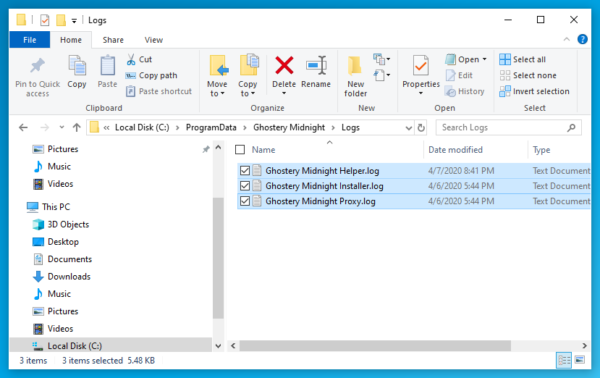Navigate to Local Disk (C:) breadcrumb
The width and height of the screenshot is (600, 378).
tap(142, 127)
